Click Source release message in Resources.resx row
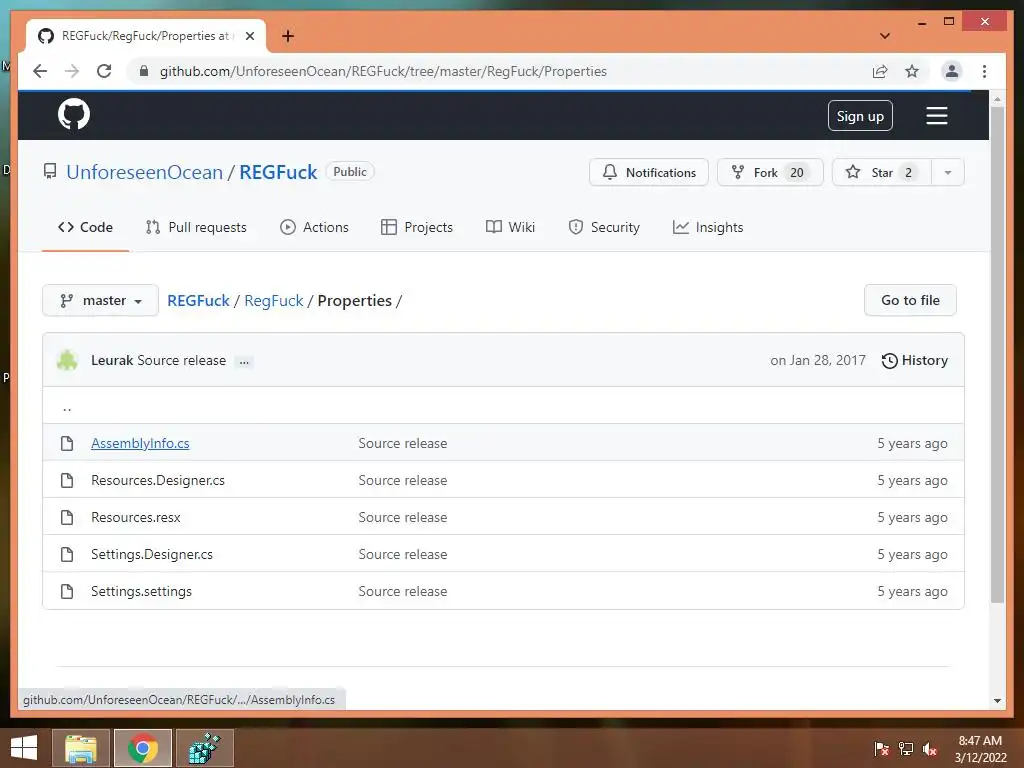The width and height of the screenshot is (1024, 768). (x=403, y=517)
